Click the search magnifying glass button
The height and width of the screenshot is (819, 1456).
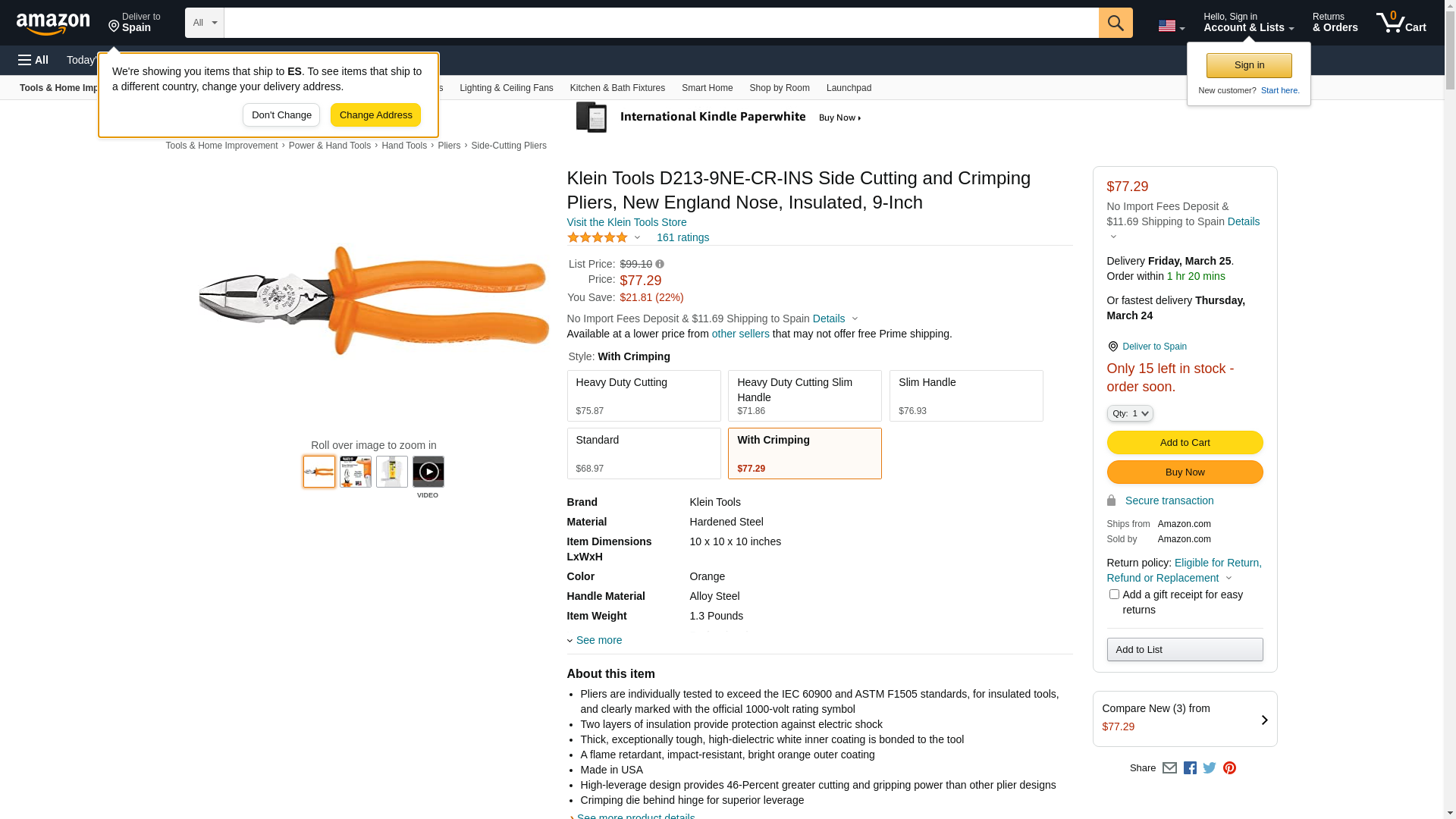pos(1115,23)
